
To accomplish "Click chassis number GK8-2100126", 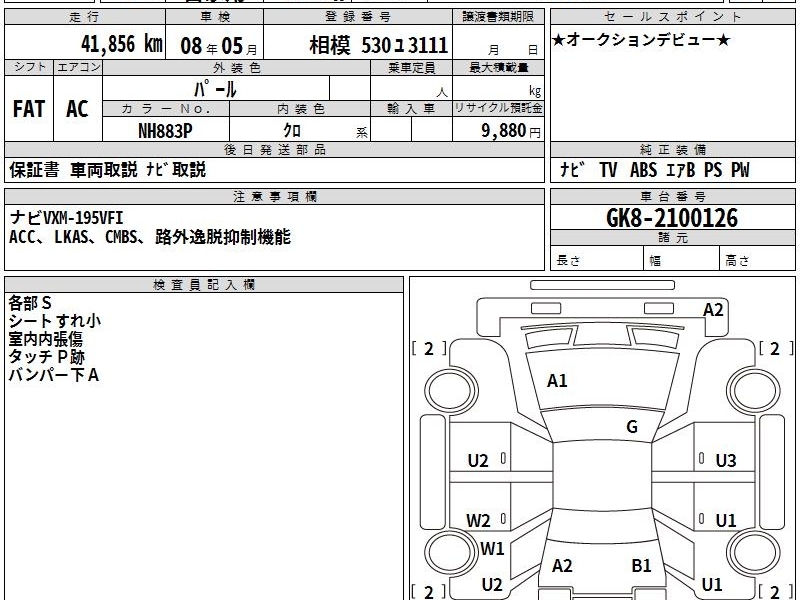I will pos(672,218).
